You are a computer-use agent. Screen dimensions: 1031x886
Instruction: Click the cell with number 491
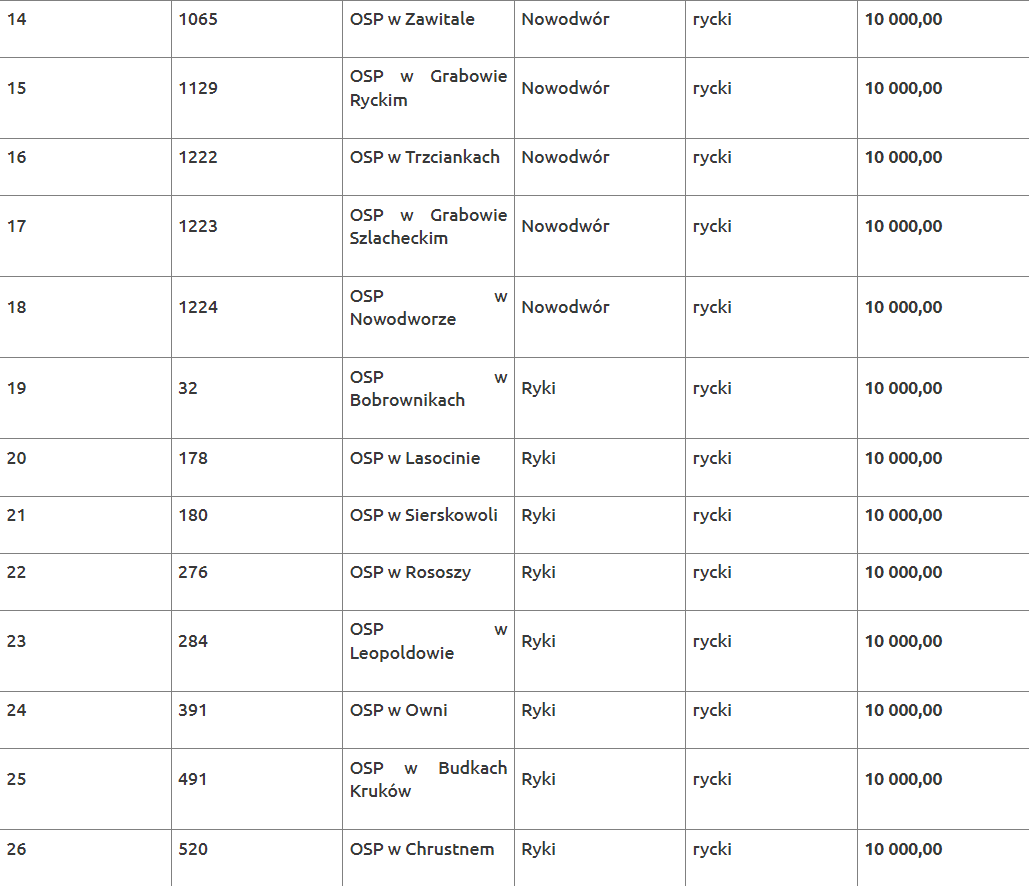point(193,780)
